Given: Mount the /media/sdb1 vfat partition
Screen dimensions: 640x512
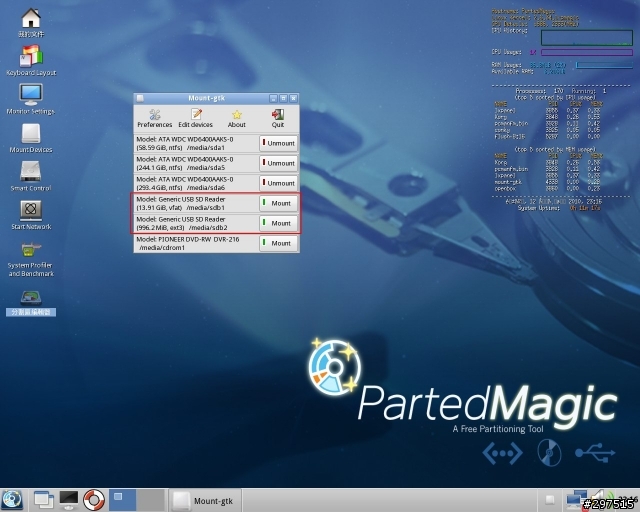Looking at the screenshot, I should (278, 203).
